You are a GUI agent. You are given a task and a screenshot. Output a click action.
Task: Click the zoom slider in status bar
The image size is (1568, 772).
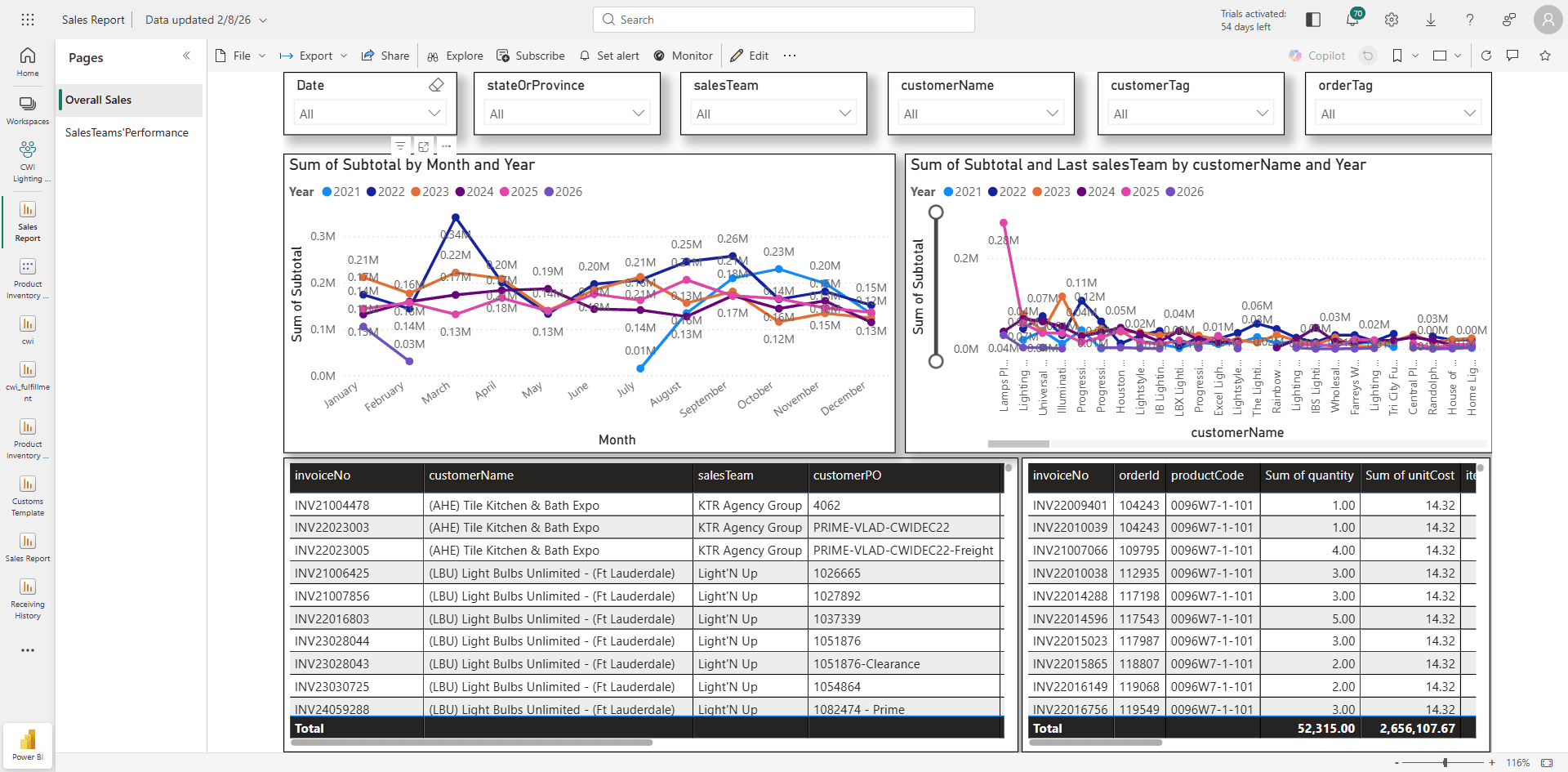(x=1445, y=762)
